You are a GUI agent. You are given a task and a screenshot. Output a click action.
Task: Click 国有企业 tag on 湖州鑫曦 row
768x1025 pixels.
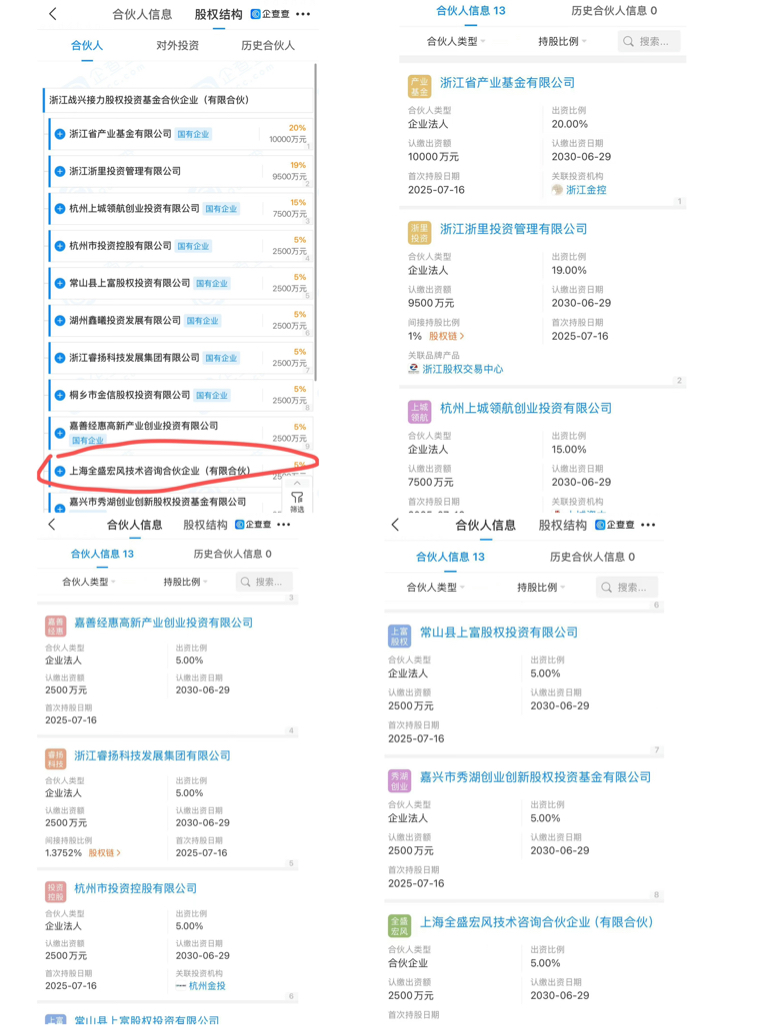[x=203, y=320]
